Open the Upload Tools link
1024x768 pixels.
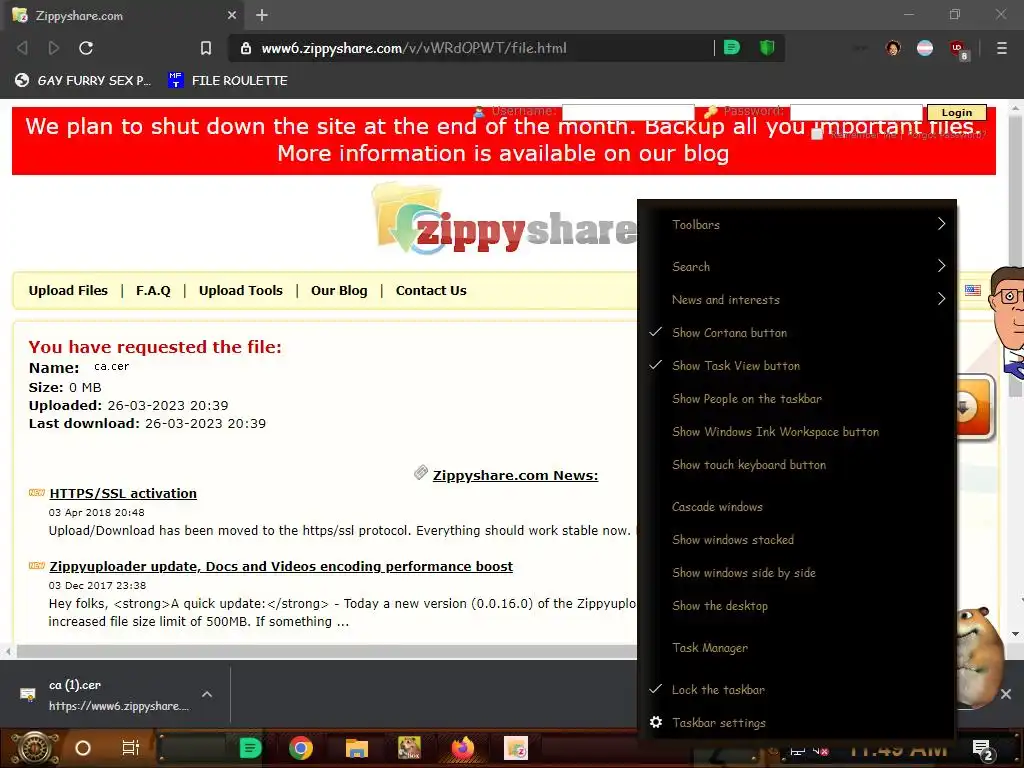[240, 291]
